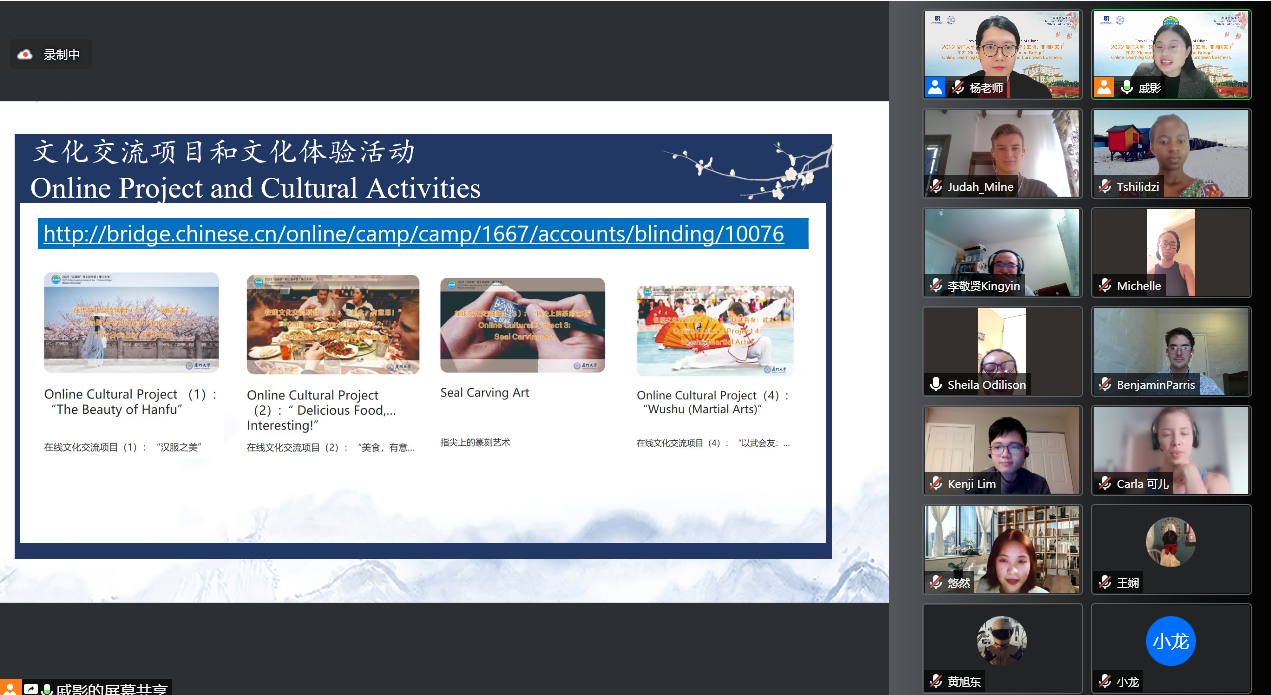Image resolution: width=1271 pixels, height=695 pixels.
Task: Click the muted mic icon beside BenjaminParris
Action: [x=1105, y=384]
